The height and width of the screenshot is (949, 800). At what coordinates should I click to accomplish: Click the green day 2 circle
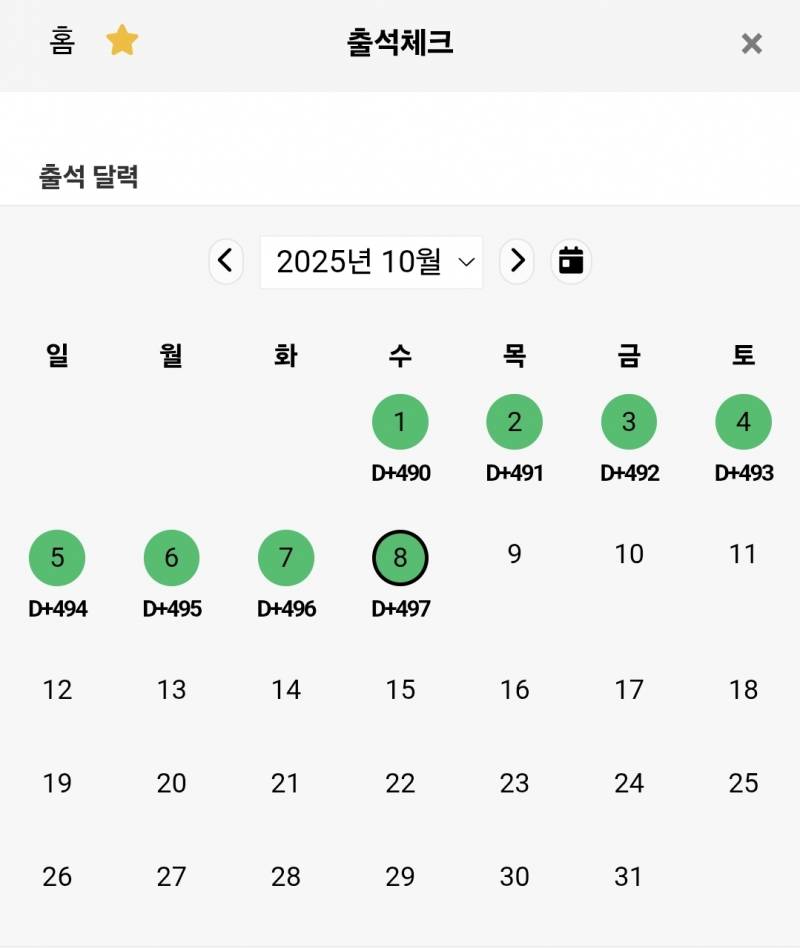pos(514,422)
